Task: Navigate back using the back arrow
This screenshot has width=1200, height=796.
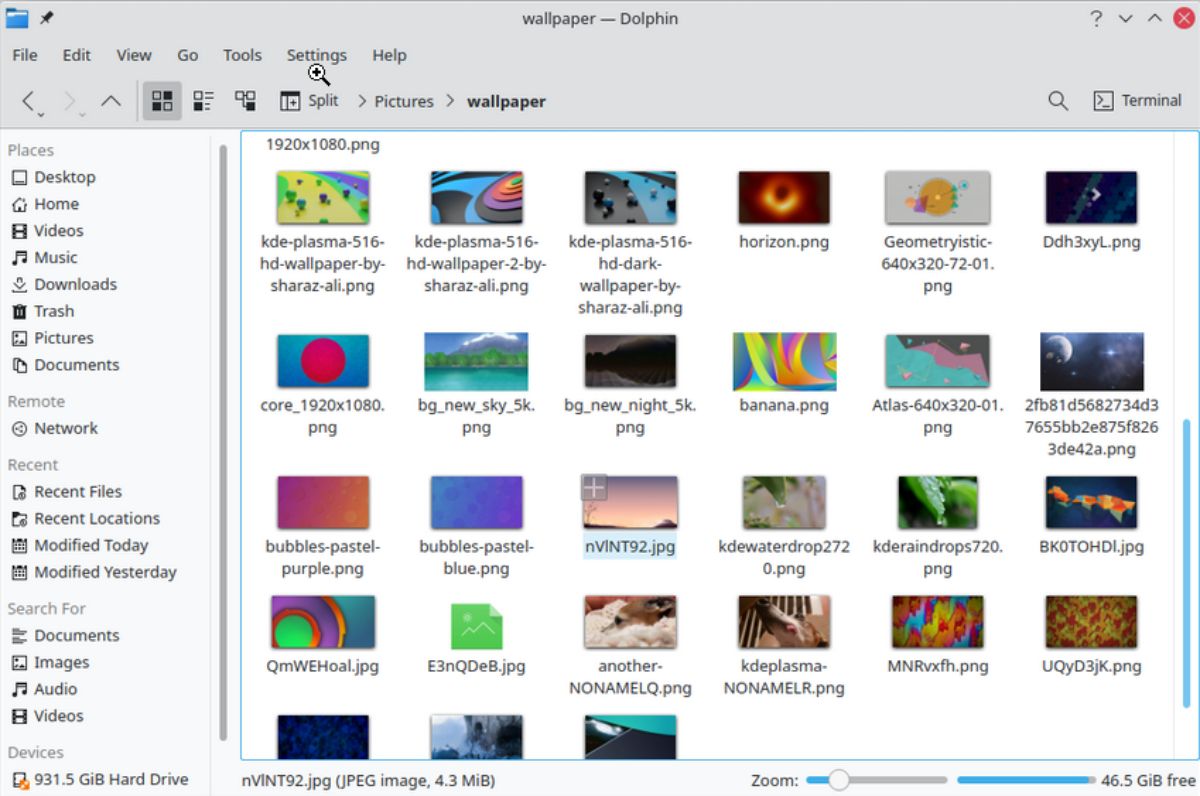Action: pos(28,100)
